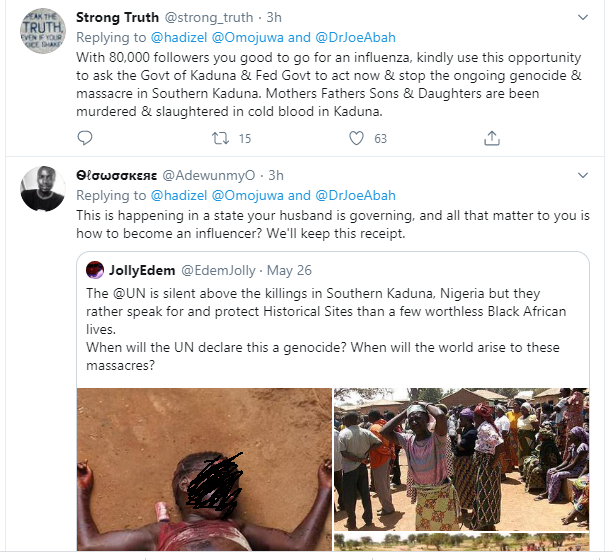Retweet Strong Truth's tweet
This screenshot has width=613, height=560.
coord(220,138)
